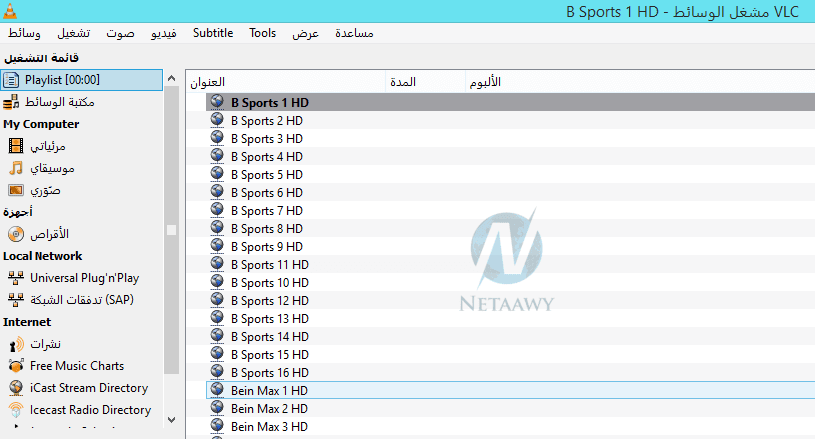Image resolution: width=815 pixels, height=439 pixels.
Task: Click the أجهزة devices section header
Action: (x=18, y=212)
